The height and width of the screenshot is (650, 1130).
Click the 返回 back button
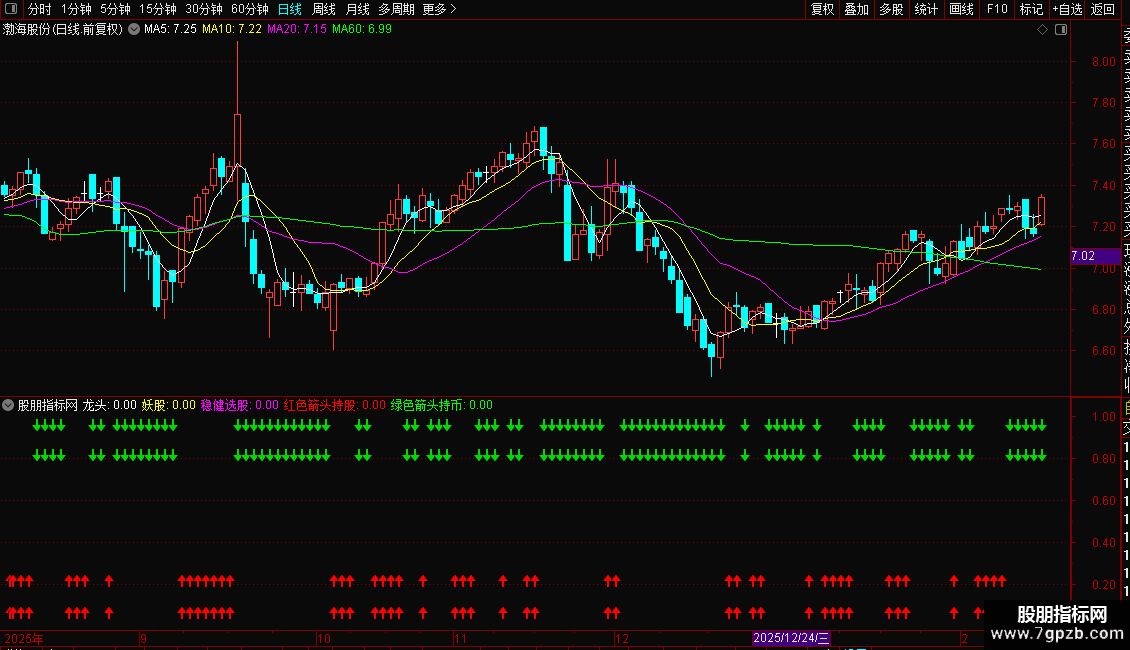[1103, 9]
